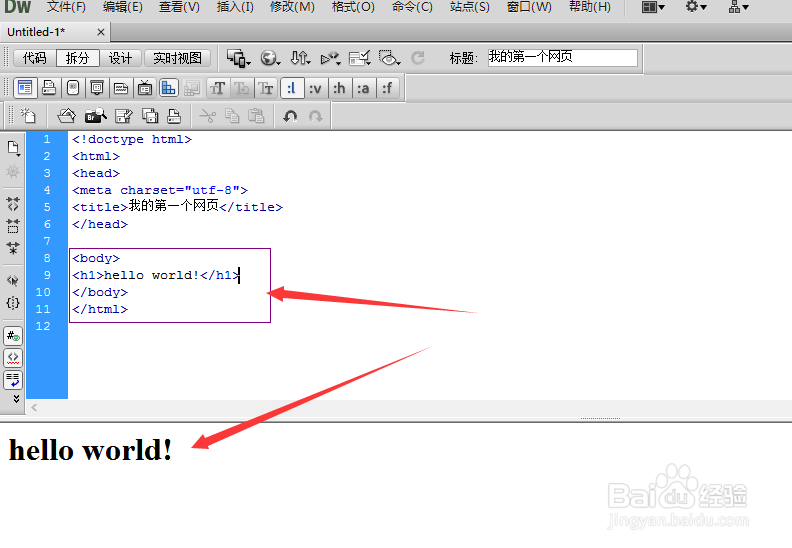Toggle display of CSS styles
The height and width of the screenshot is (548, 792).
(x=169, y=88)
